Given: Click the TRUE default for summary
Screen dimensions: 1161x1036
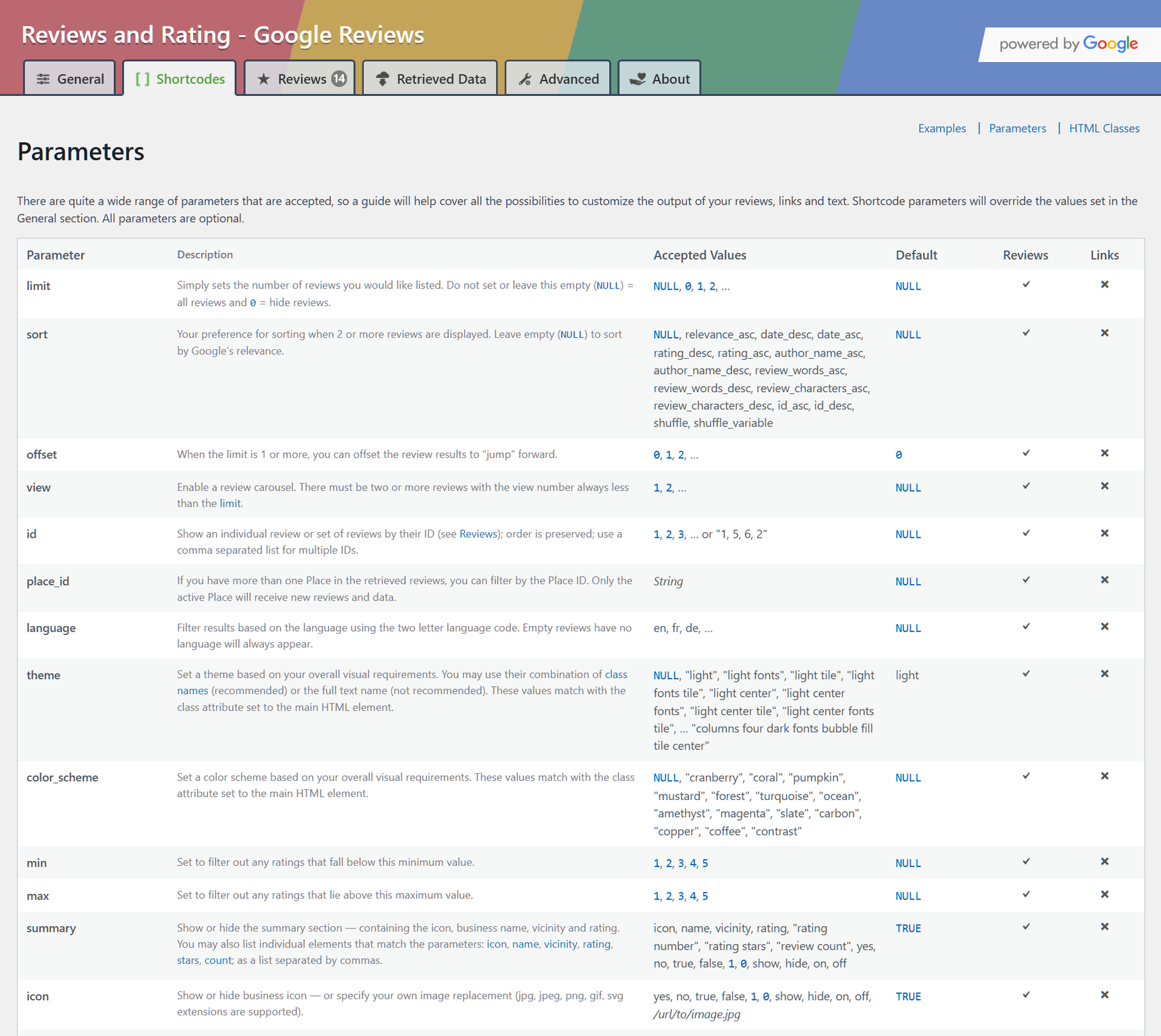Looking at the screenshot, I should pyautogui.click(x=908, y=929).
